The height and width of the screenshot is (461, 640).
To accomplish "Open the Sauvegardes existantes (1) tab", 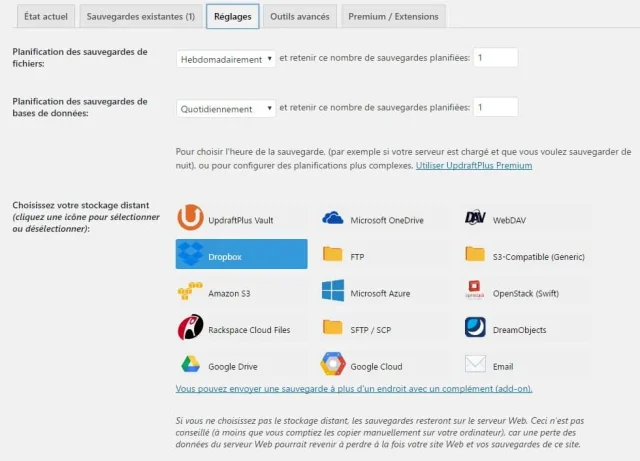I will click(x=141, y=17).
